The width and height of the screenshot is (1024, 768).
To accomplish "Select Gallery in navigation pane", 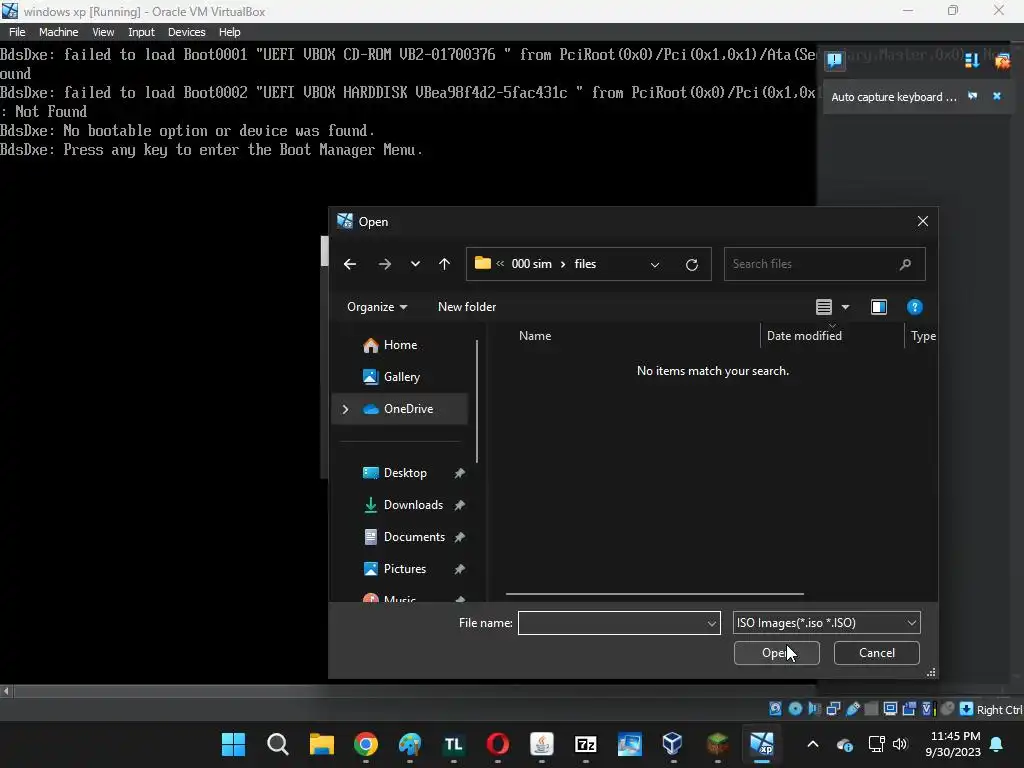I will click(x=400, y=377).
